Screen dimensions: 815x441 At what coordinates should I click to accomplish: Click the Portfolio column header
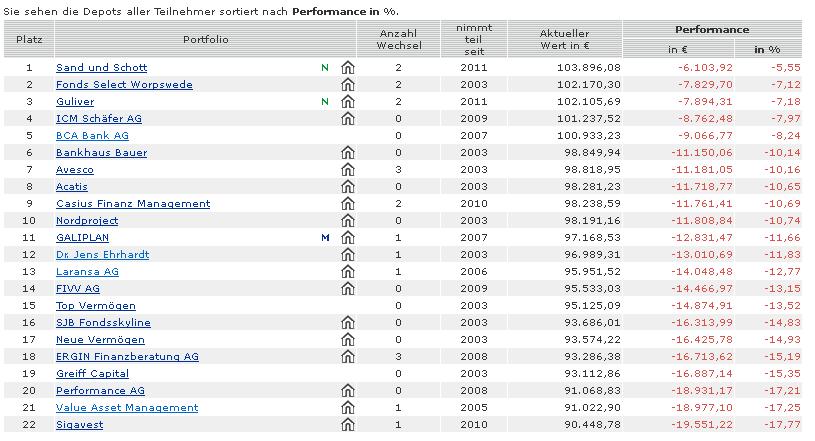206,39
